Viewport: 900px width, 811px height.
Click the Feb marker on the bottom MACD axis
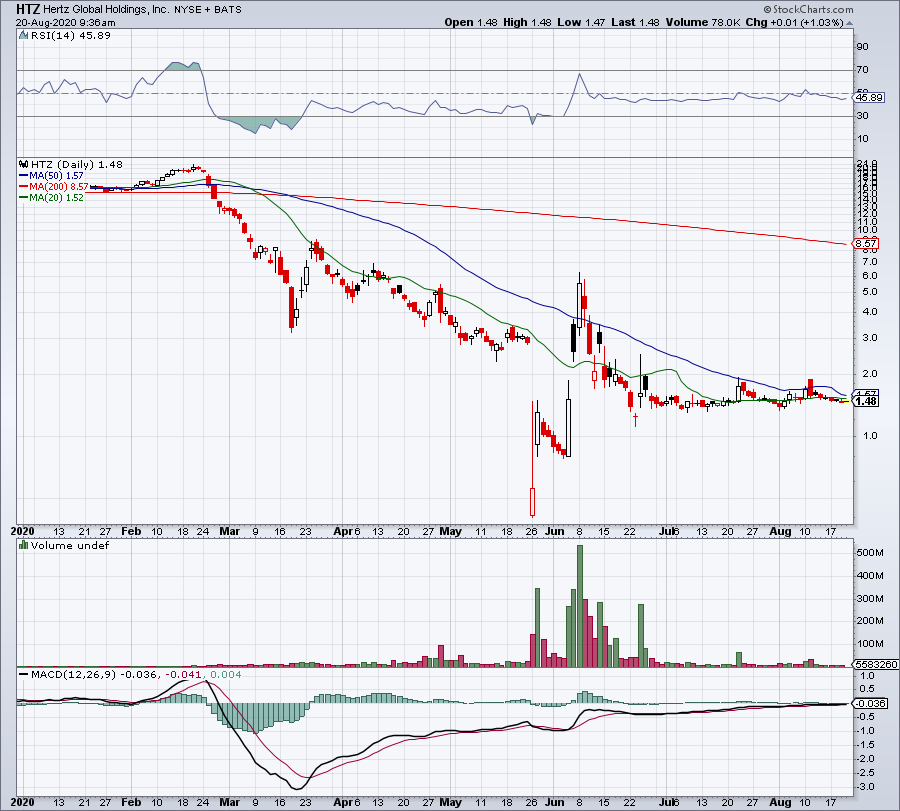(x=131, y=802)
